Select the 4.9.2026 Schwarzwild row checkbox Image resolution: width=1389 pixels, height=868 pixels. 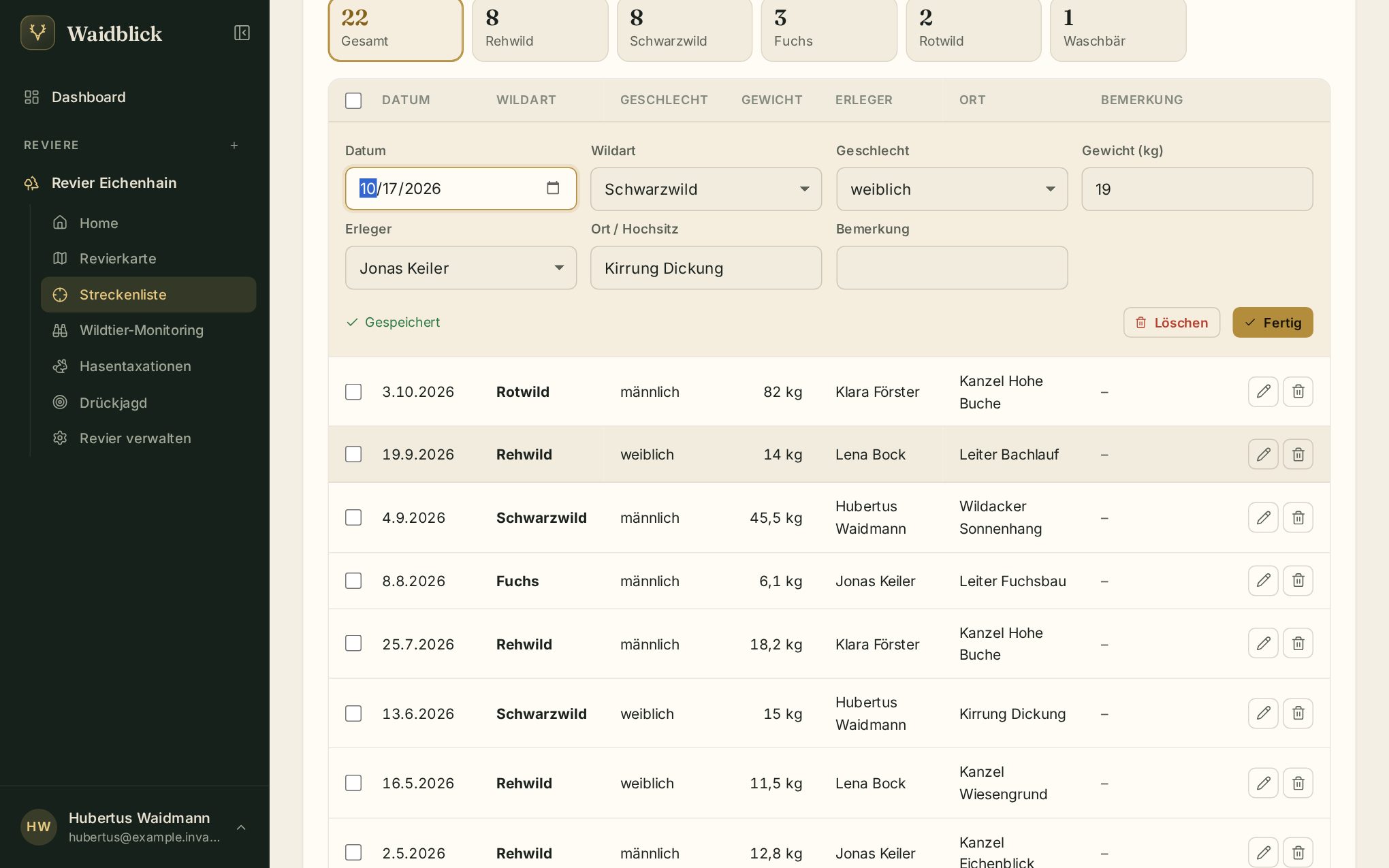(353, 517)
